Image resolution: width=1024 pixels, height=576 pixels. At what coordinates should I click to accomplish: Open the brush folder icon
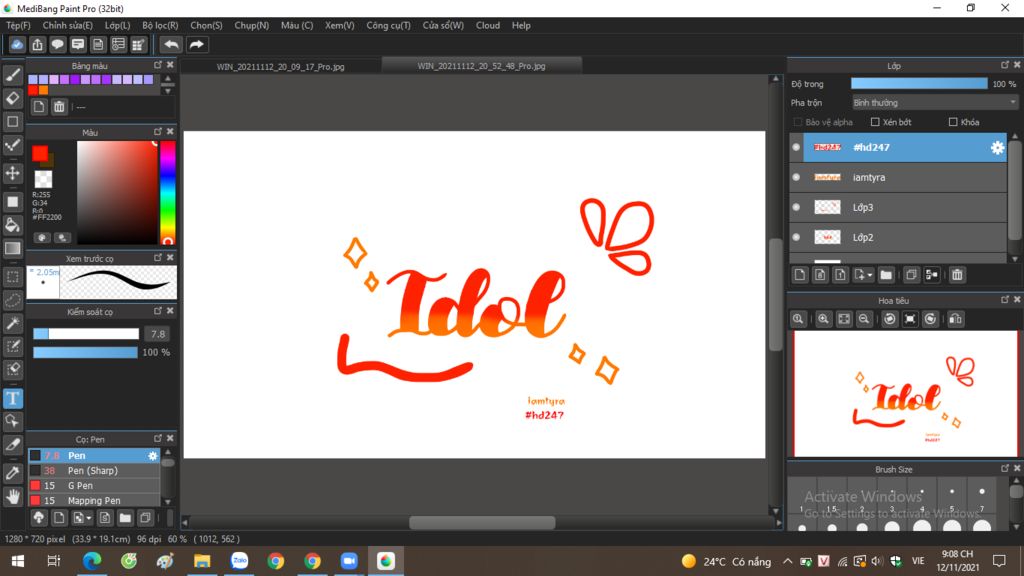(x=125, y=518)
